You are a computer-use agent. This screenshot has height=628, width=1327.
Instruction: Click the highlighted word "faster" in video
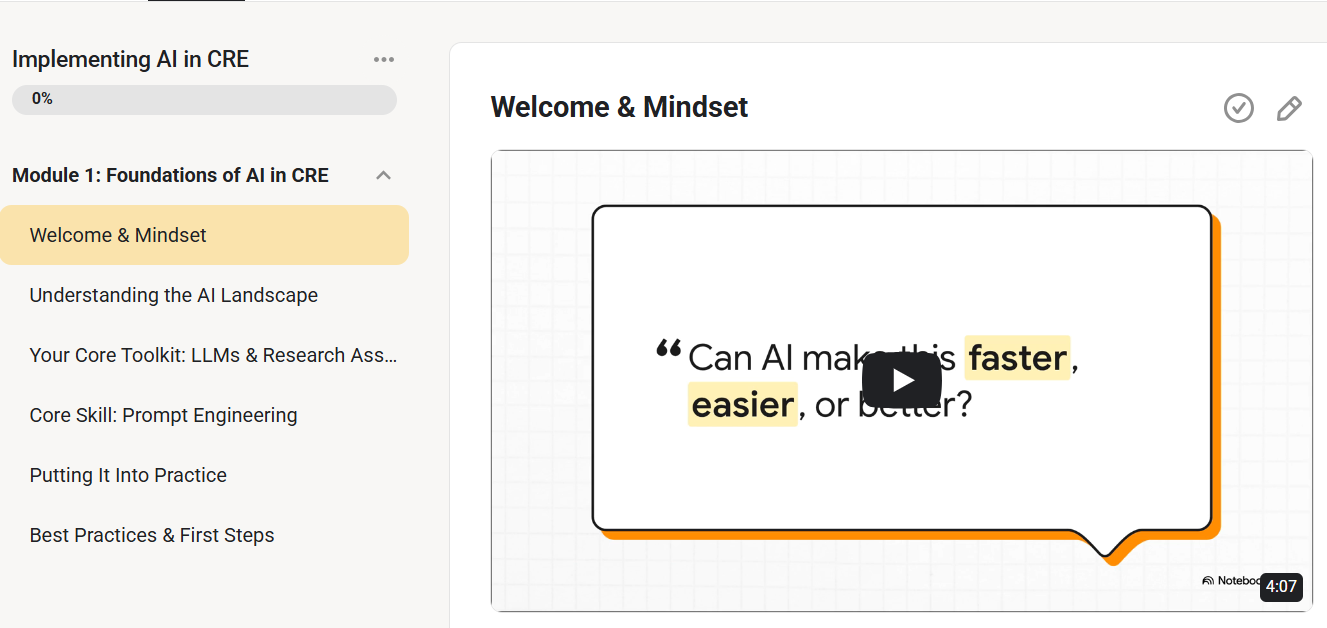[x=1017, y=358]
